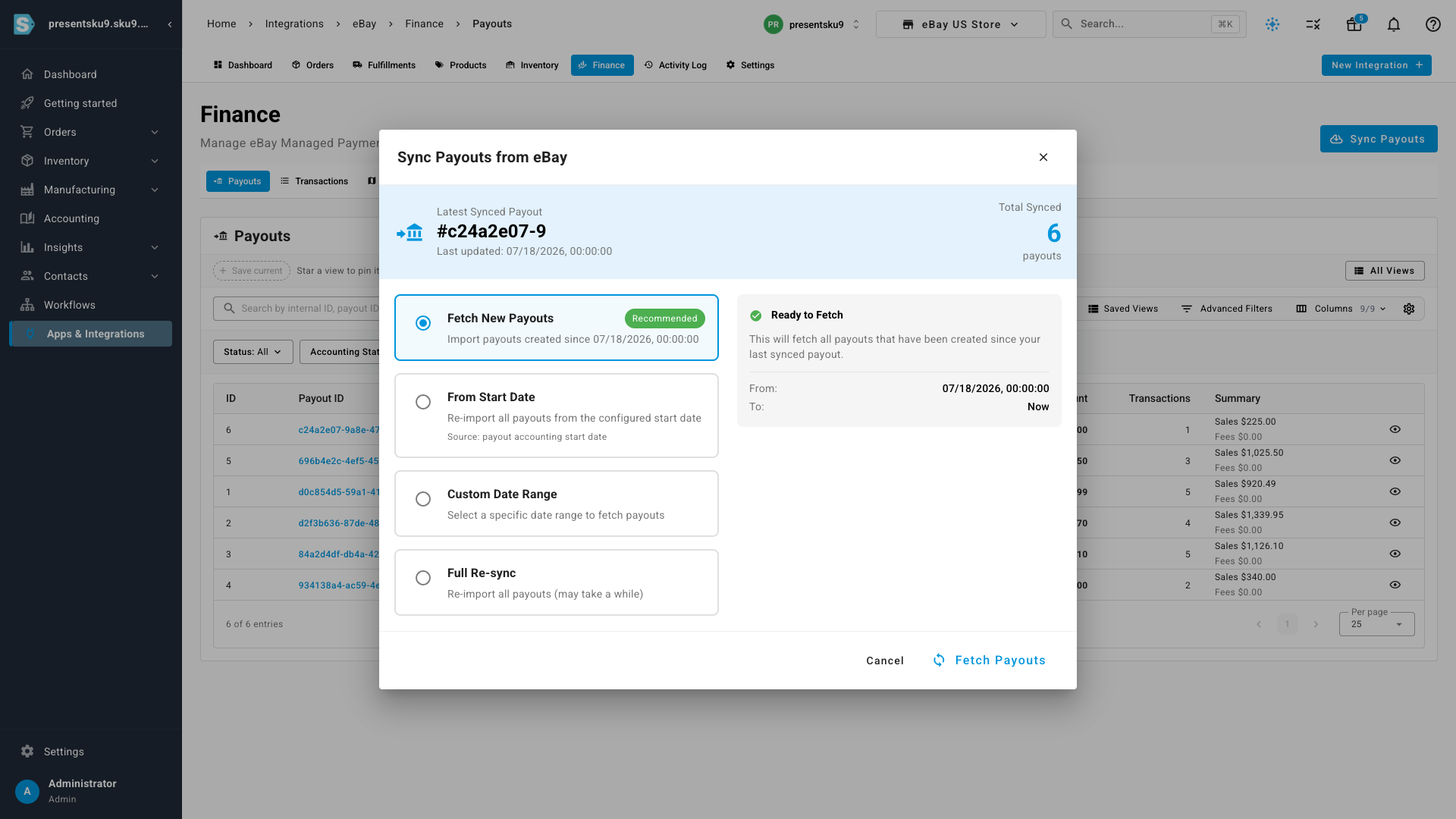Image resolution: width=1456 pixels, height=819 pixels.
Task: View payout row with Sales $1,339.95
Action: (x=1395, y=522)
